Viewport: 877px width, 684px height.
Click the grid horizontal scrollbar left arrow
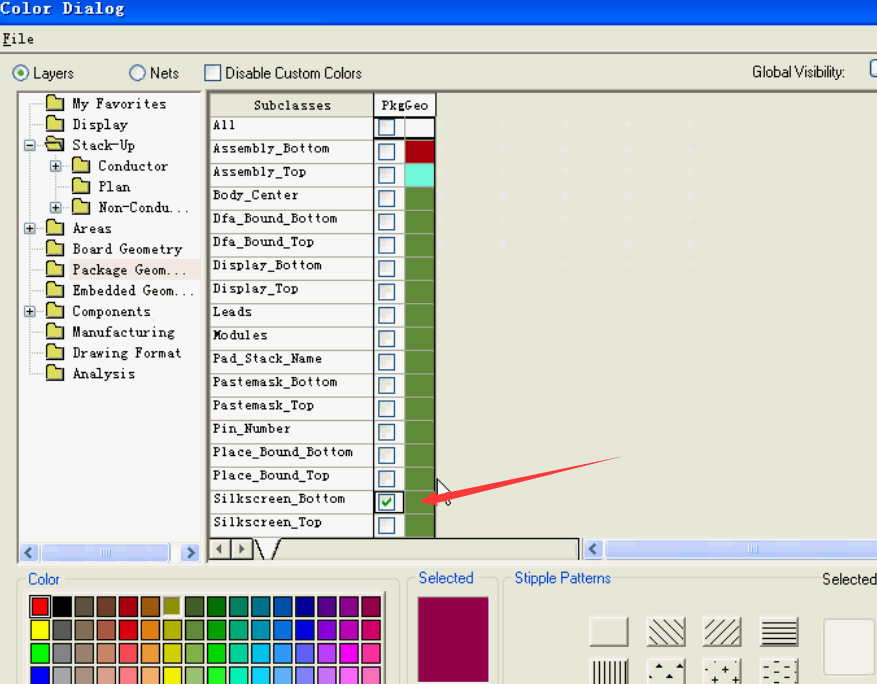pyautogui.click(x=594, y=549)
